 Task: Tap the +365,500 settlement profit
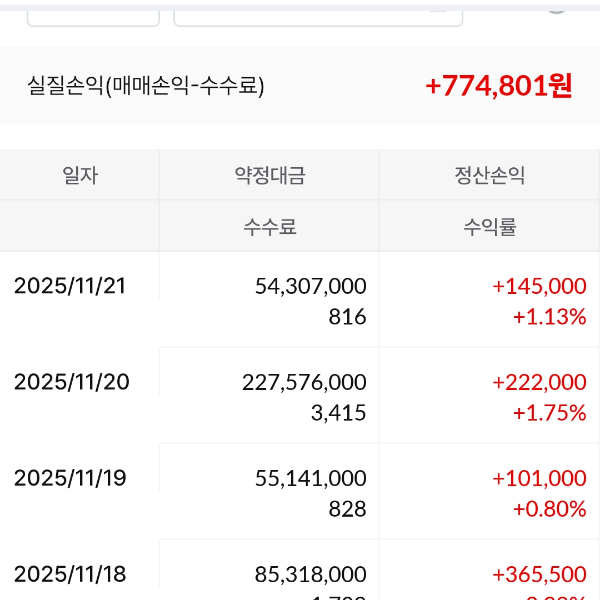pos(539,574)
